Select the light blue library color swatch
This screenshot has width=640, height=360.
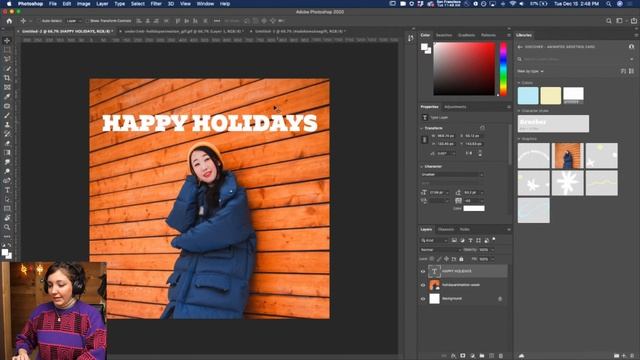528,96
